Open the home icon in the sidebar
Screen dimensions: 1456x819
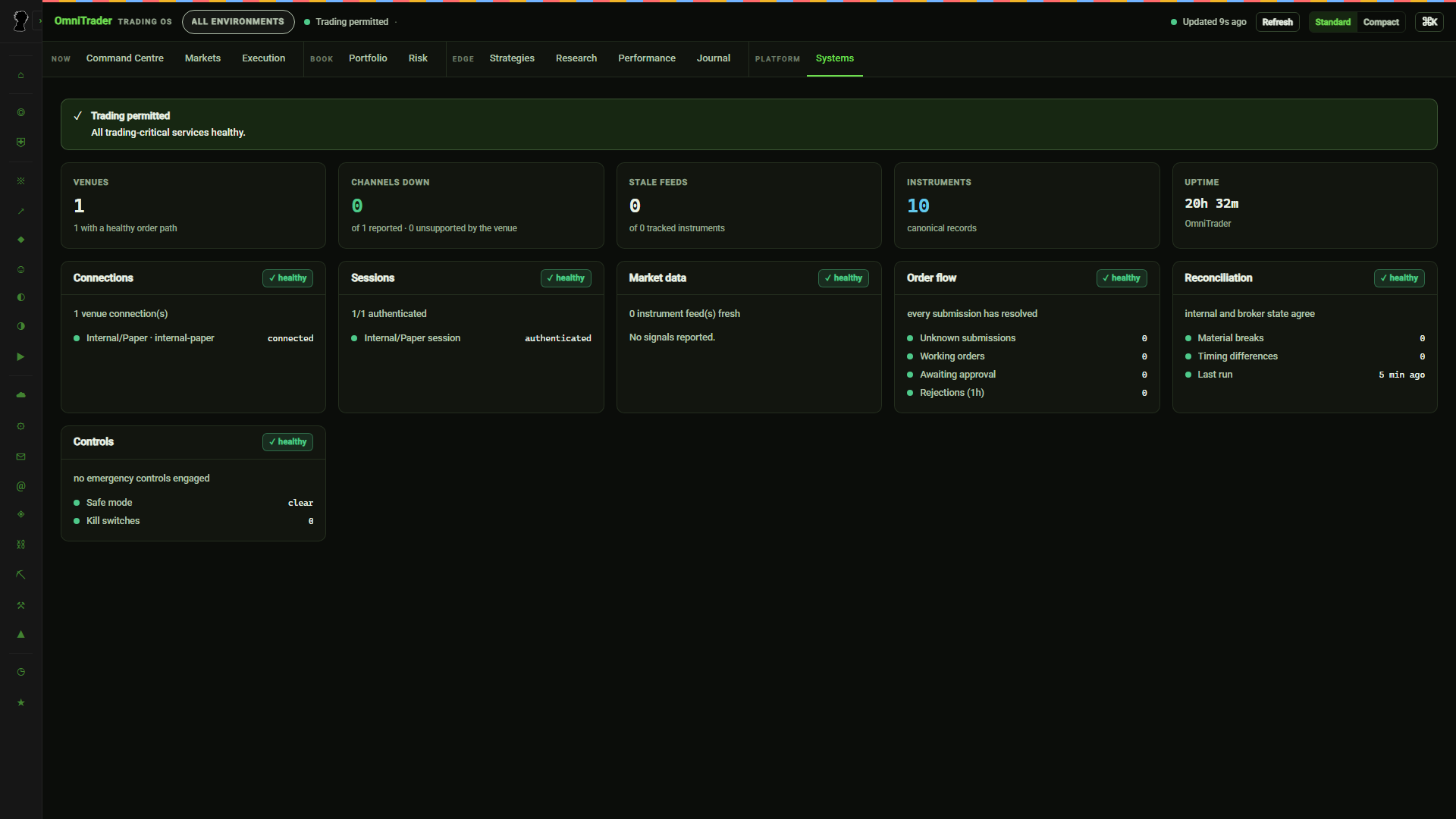click(20, 75)
